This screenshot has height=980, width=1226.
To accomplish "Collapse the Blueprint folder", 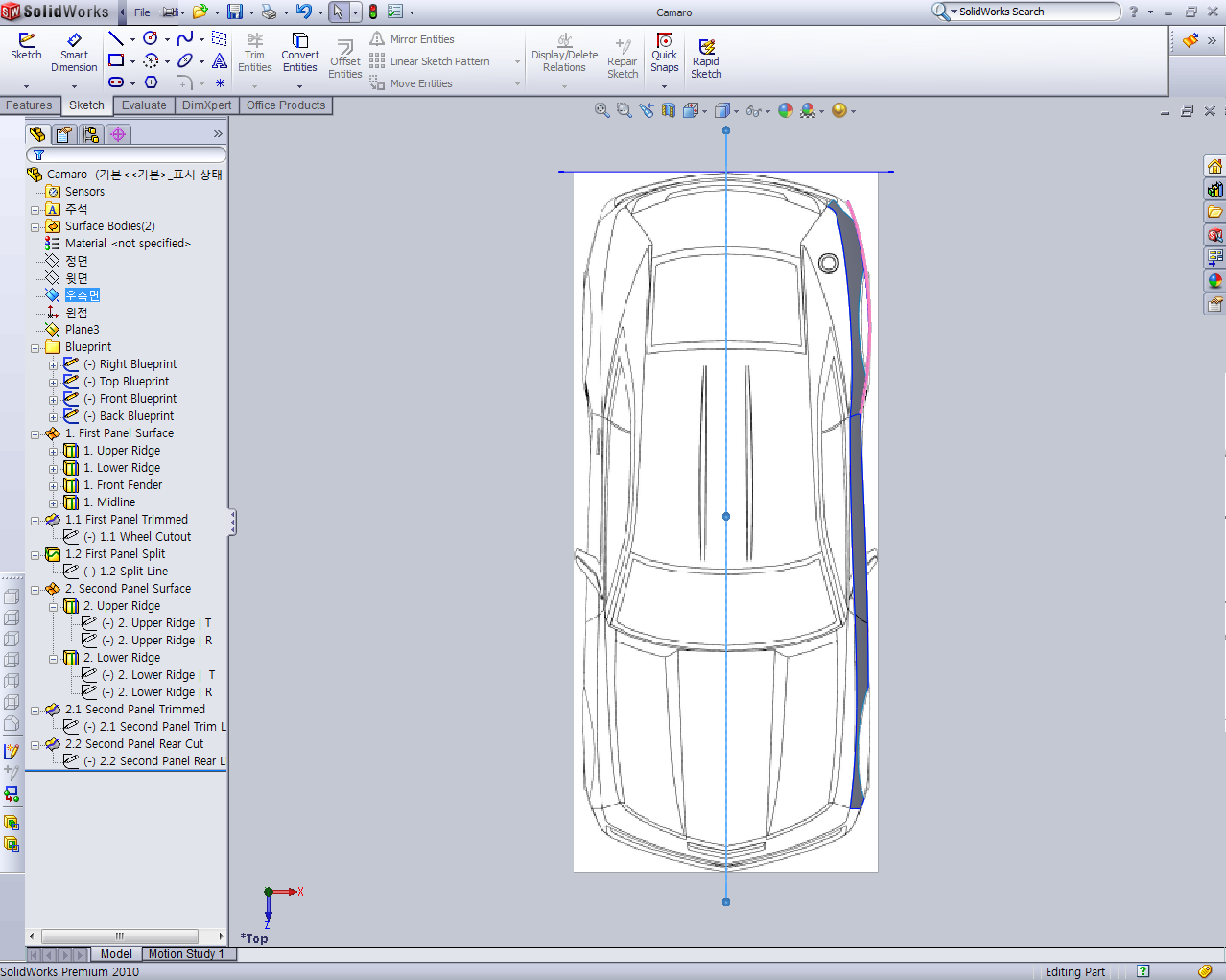I will tap(35, 347).
